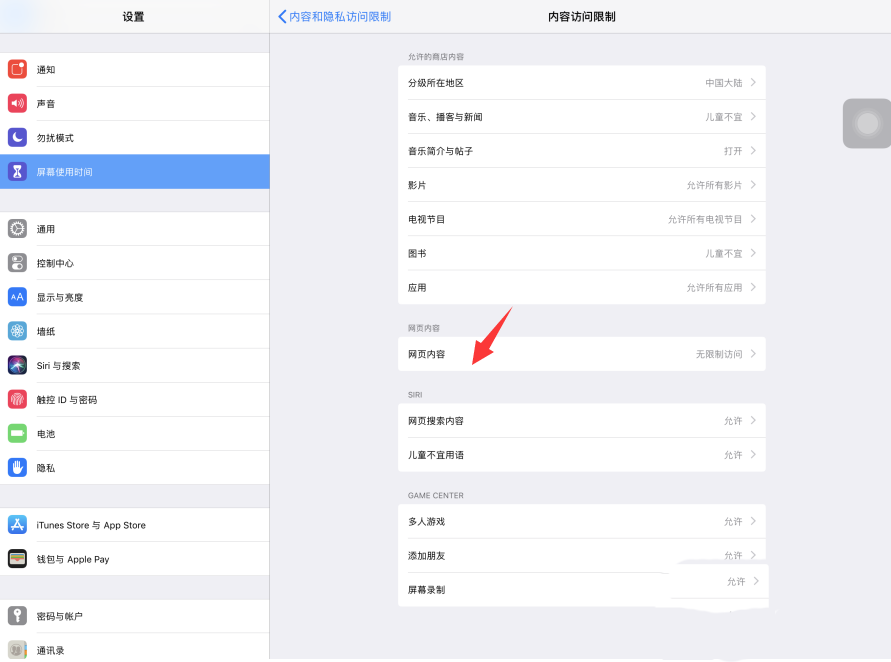This screenshot has width=891, height=662.
Task: Go back to 内容和隐私访问限制
Action: (335, 17)
